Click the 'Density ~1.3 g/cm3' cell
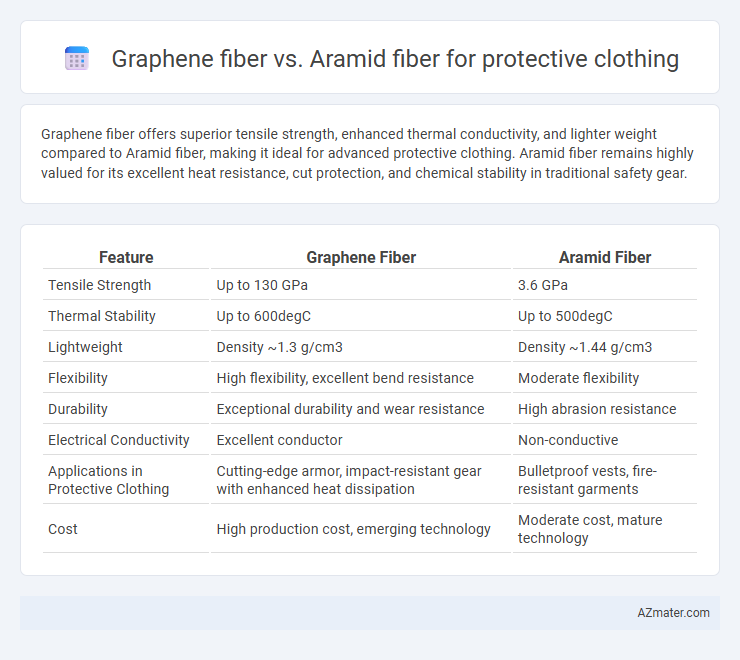The width and height of the screenshot is (740, 660). (x=279, y=347)
